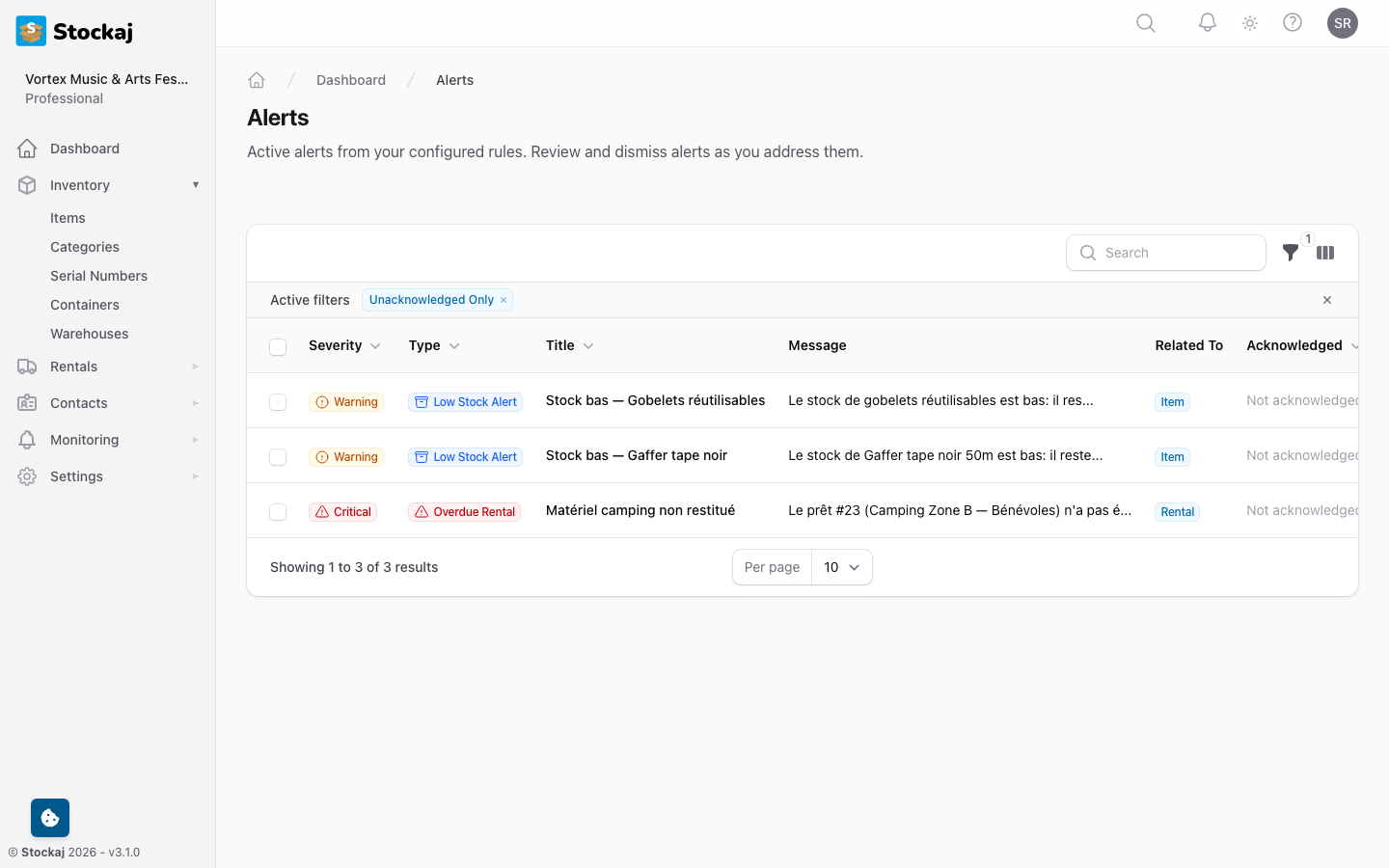
Task: Expand the Rentals sidebar section
Action: coord(106,366)
